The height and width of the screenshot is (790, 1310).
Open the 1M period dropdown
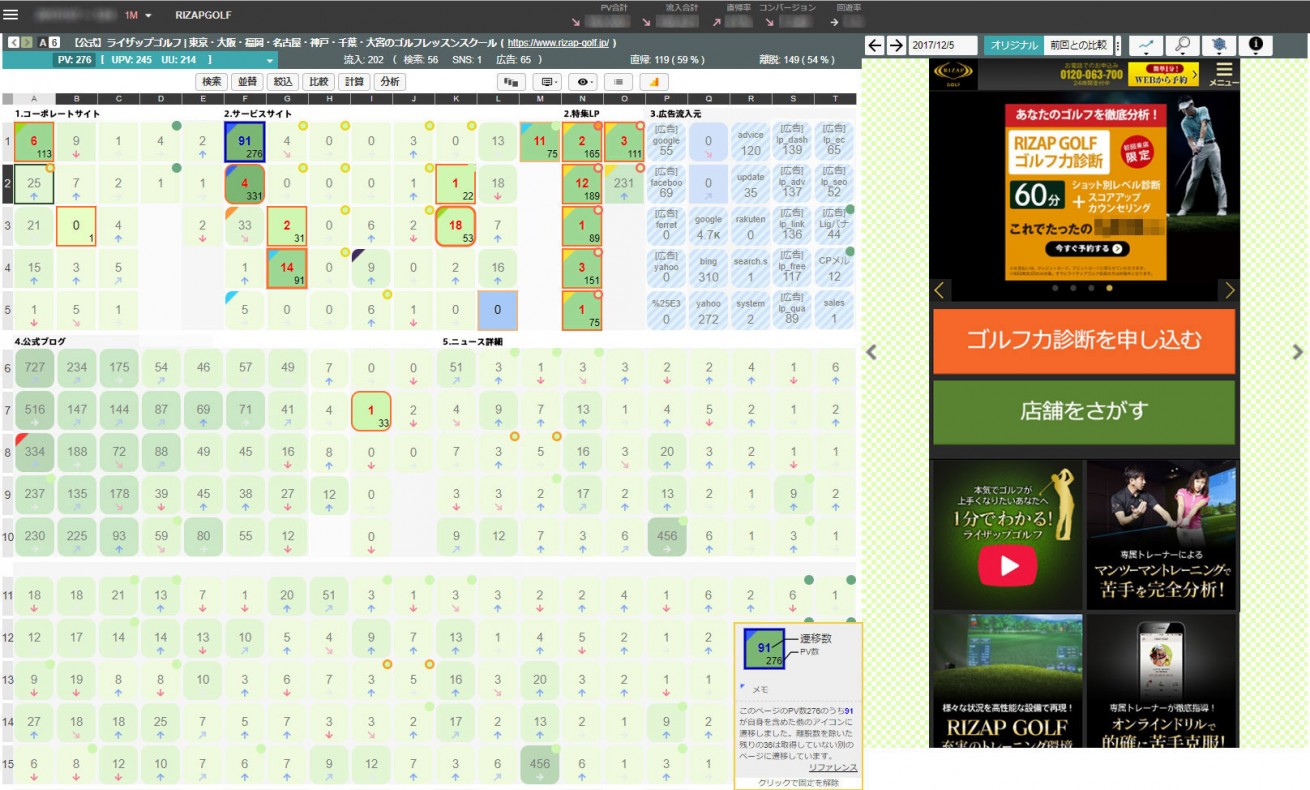point(138,16)
